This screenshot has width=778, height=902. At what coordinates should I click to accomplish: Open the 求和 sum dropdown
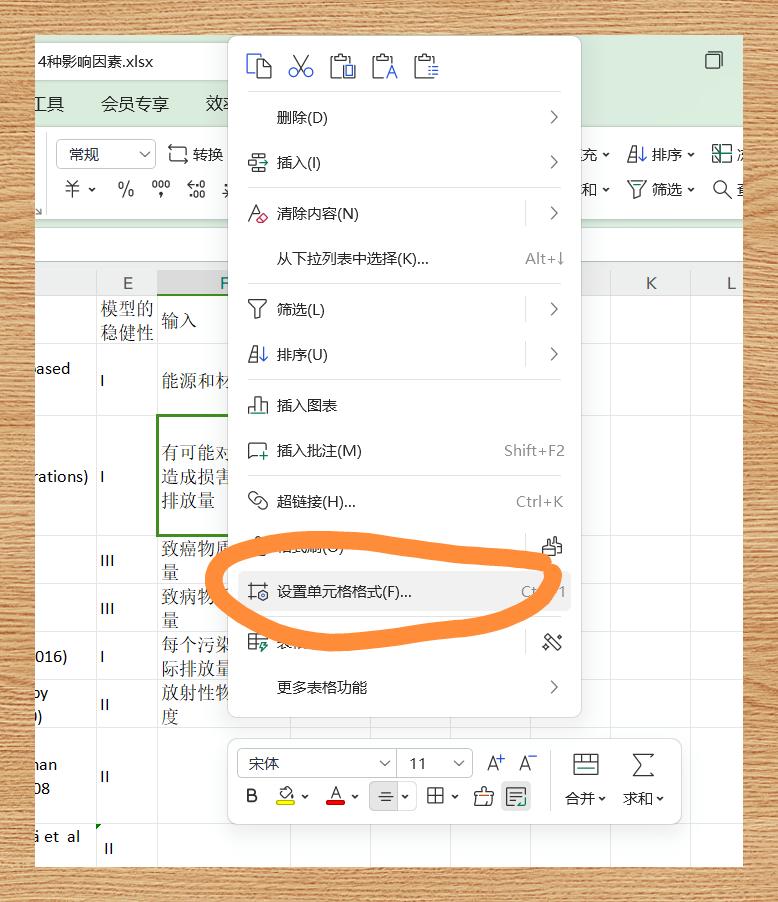[643, 798]
